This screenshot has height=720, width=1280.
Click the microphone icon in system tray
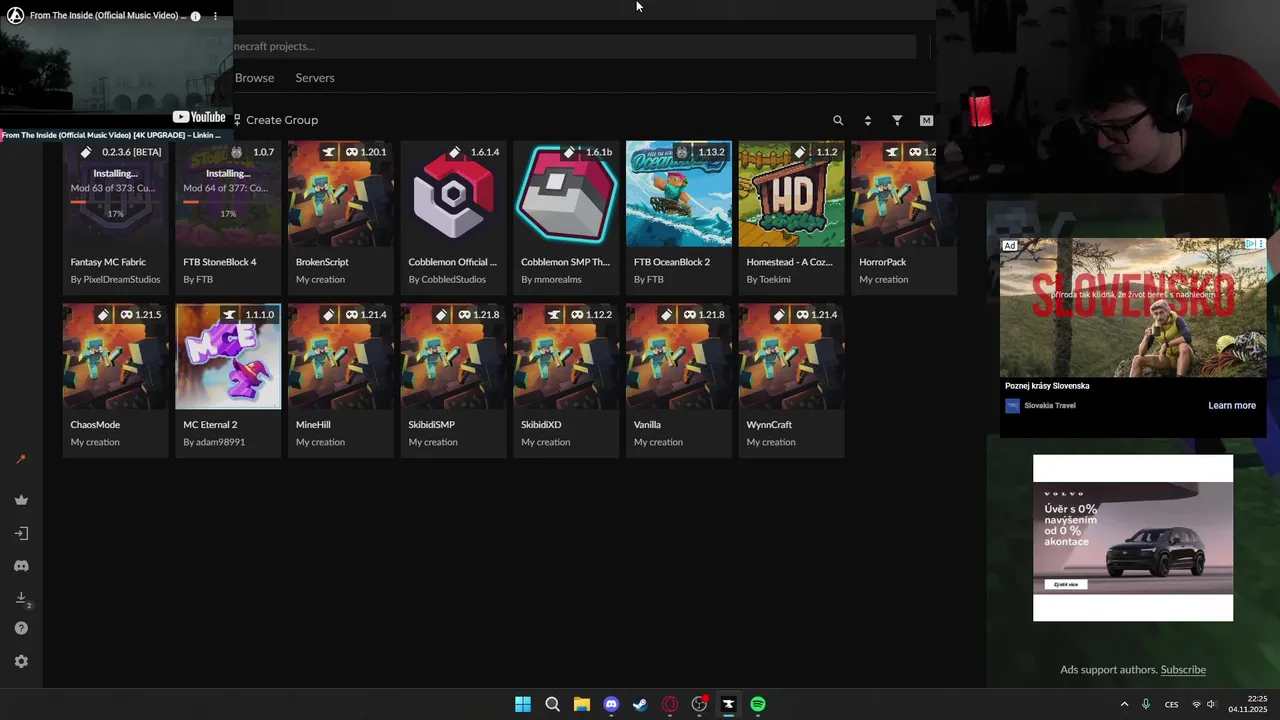[1146, 704]
